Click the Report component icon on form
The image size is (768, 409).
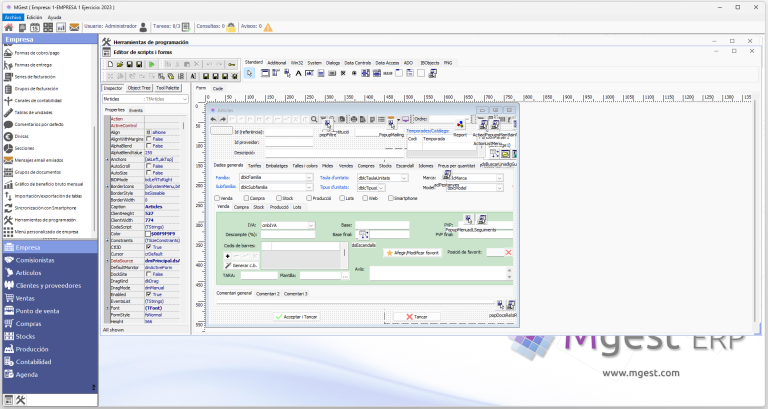460,125
